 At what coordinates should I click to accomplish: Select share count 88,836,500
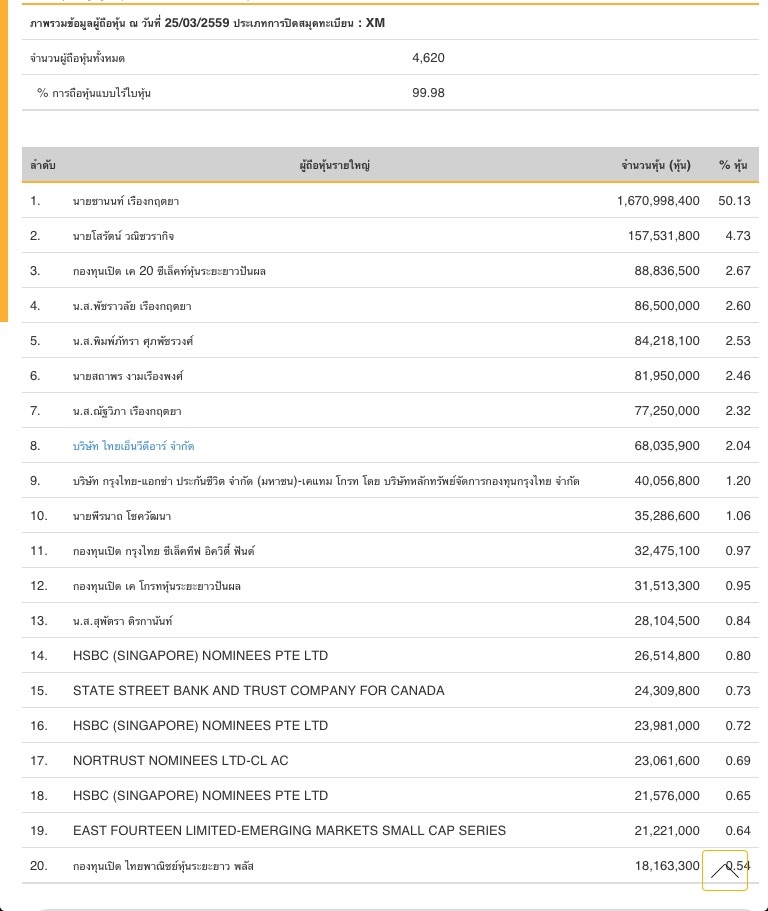[x=667, y=271]
